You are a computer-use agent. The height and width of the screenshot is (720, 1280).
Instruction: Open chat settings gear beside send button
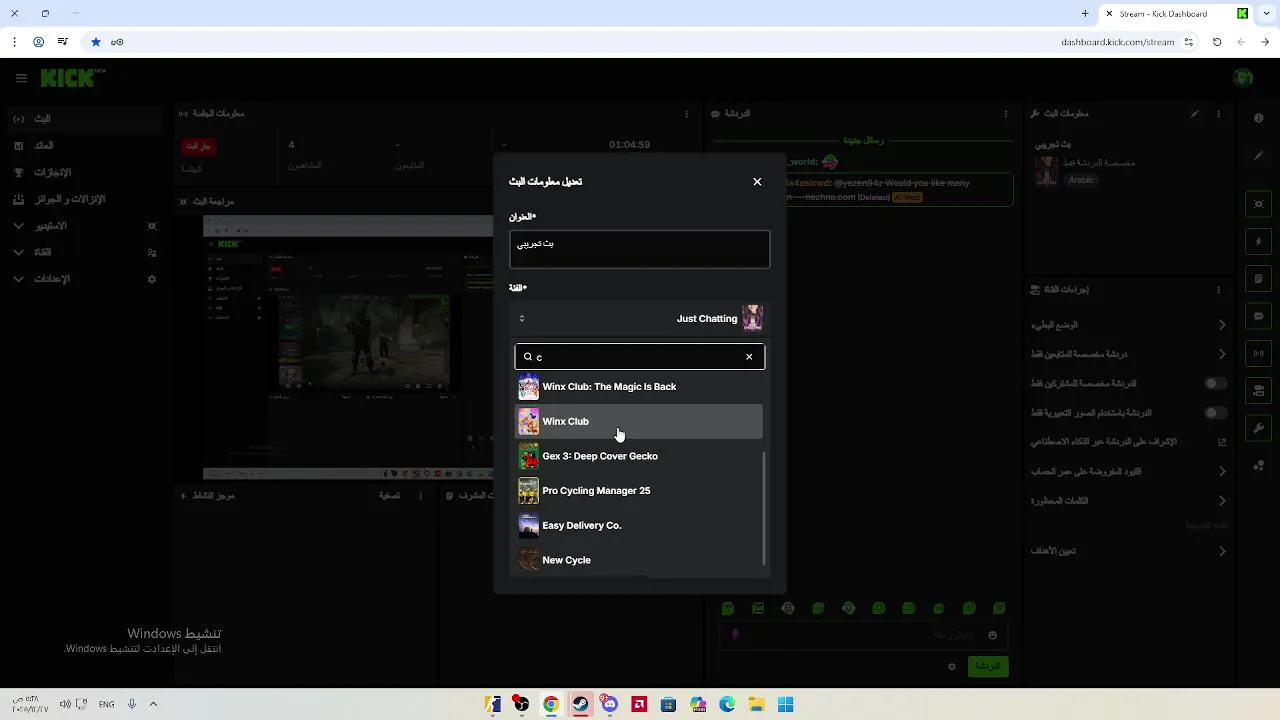coord(951,666)
